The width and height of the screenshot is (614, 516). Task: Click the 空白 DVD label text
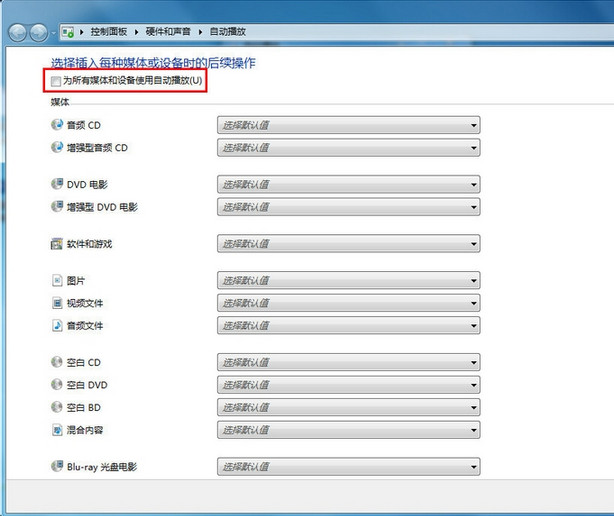coord(87,385)
